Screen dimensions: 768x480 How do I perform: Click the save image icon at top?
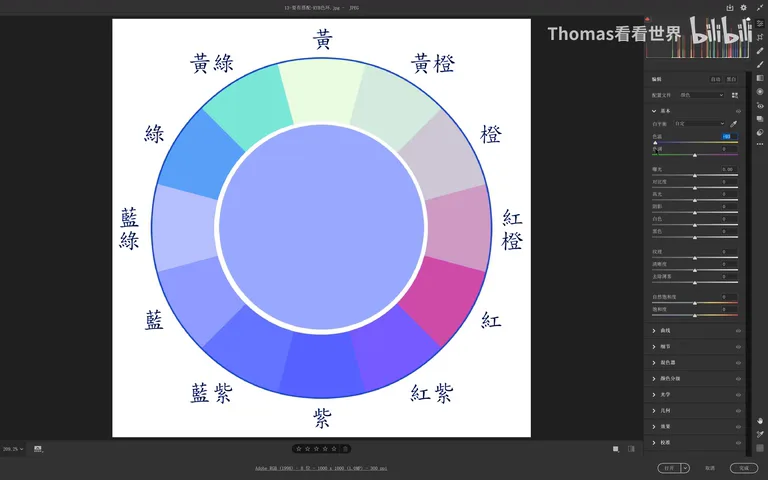click(730, 7)
